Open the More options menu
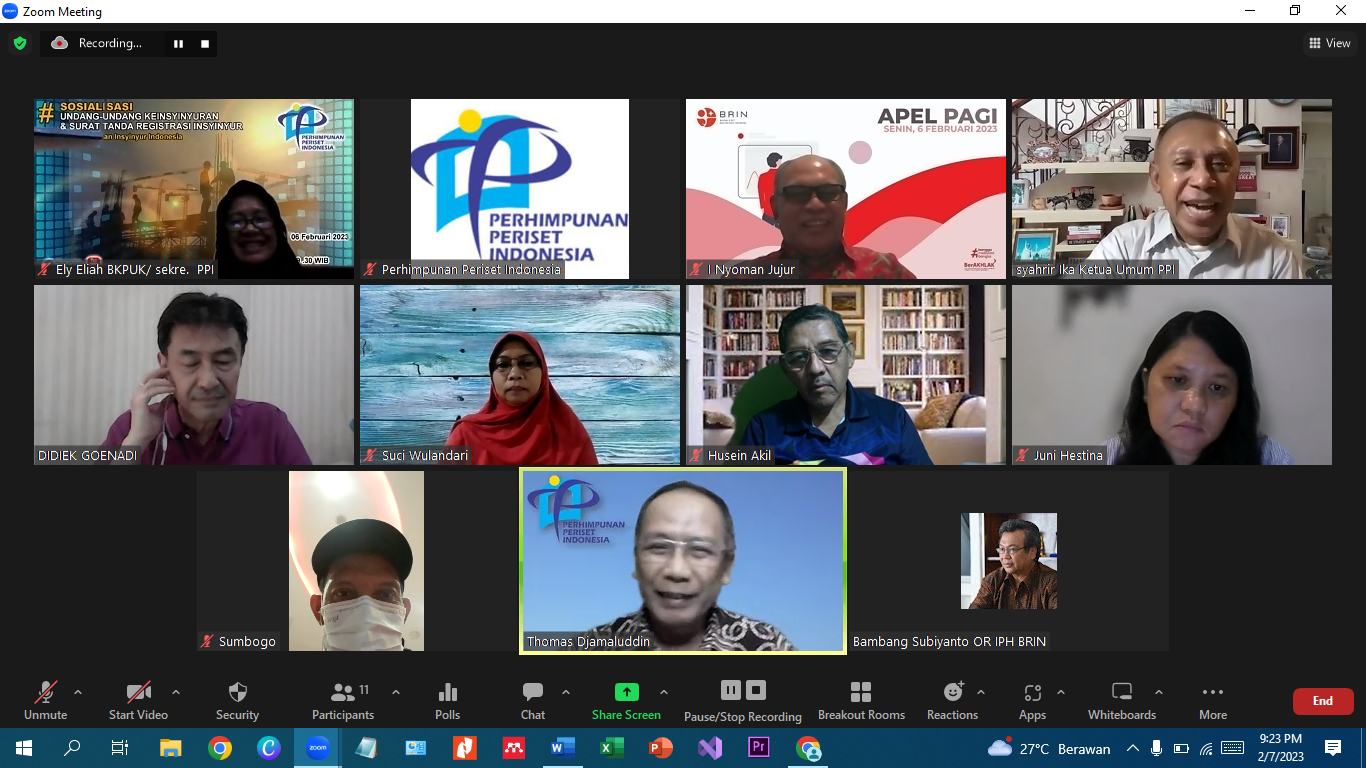The image size is (1366, 768). coord(1213,701)
